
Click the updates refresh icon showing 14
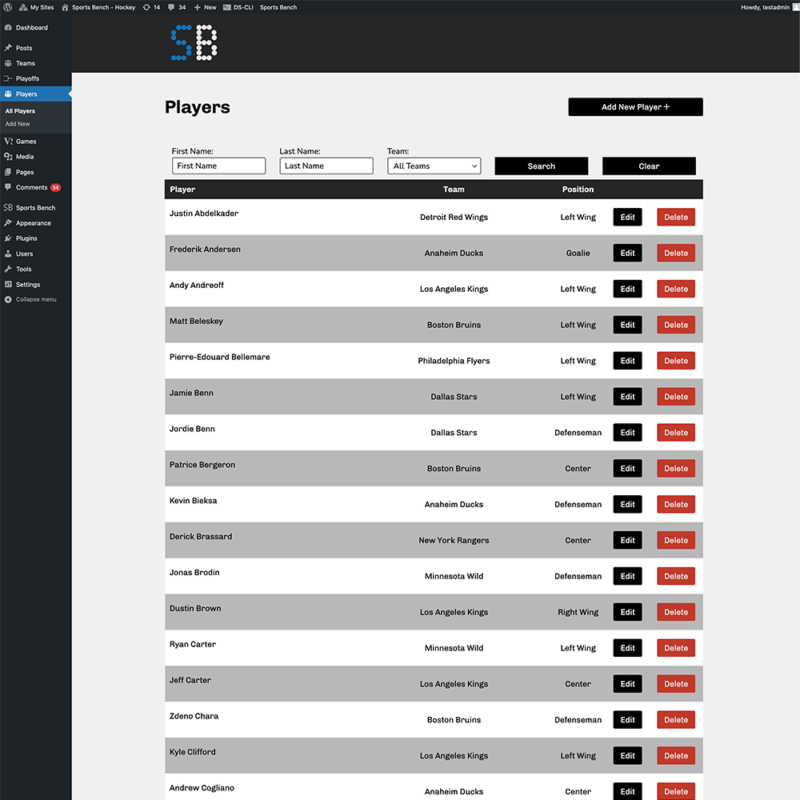(x=146, y=7)
